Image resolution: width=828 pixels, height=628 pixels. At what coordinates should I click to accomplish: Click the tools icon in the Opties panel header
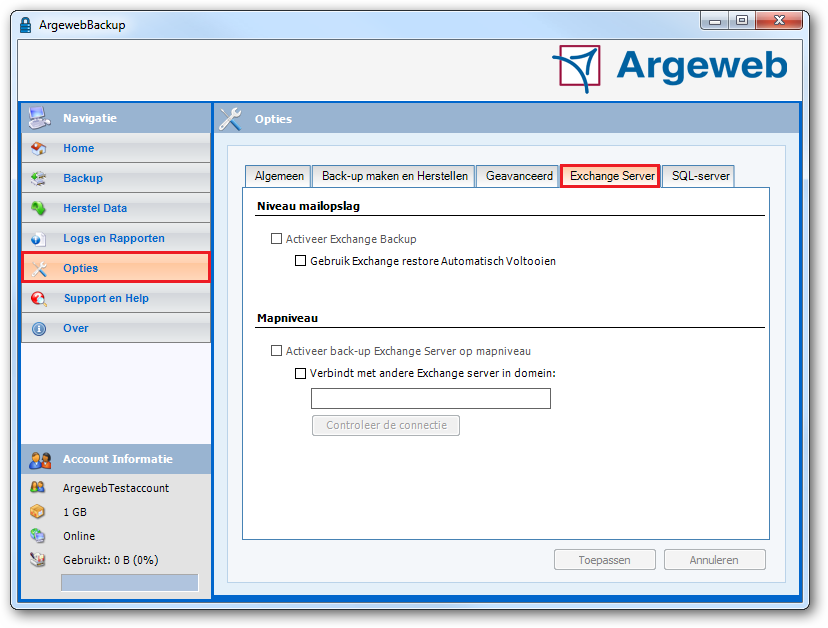click(230, 119)
